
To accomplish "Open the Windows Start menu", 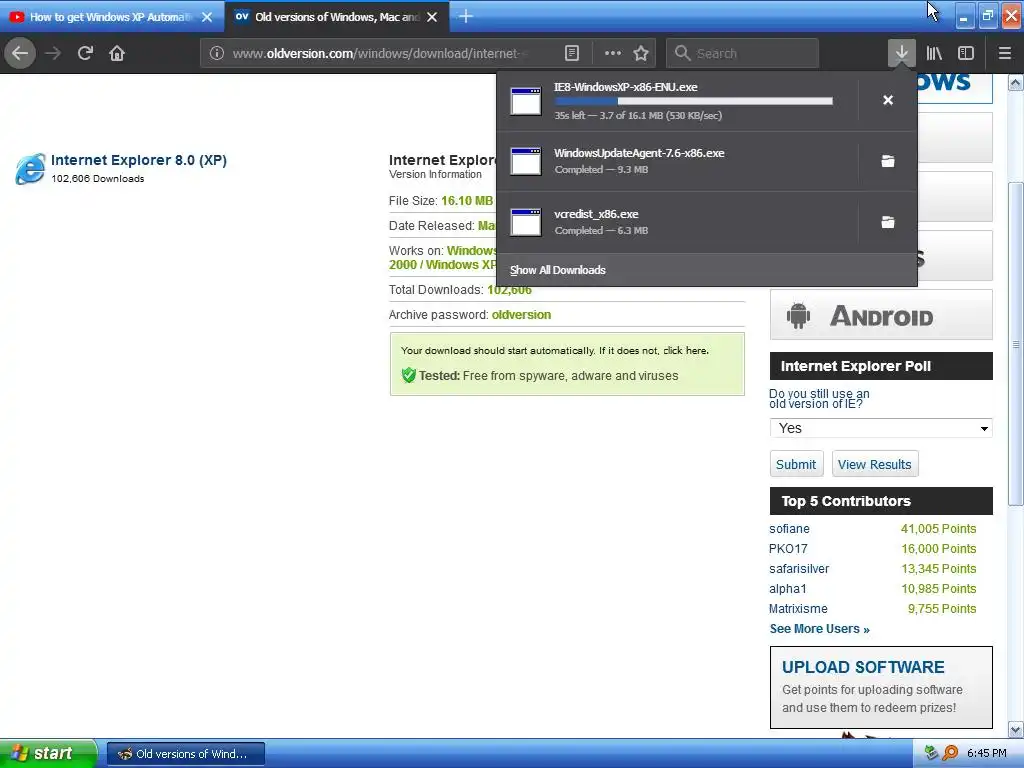I will 47,753.
